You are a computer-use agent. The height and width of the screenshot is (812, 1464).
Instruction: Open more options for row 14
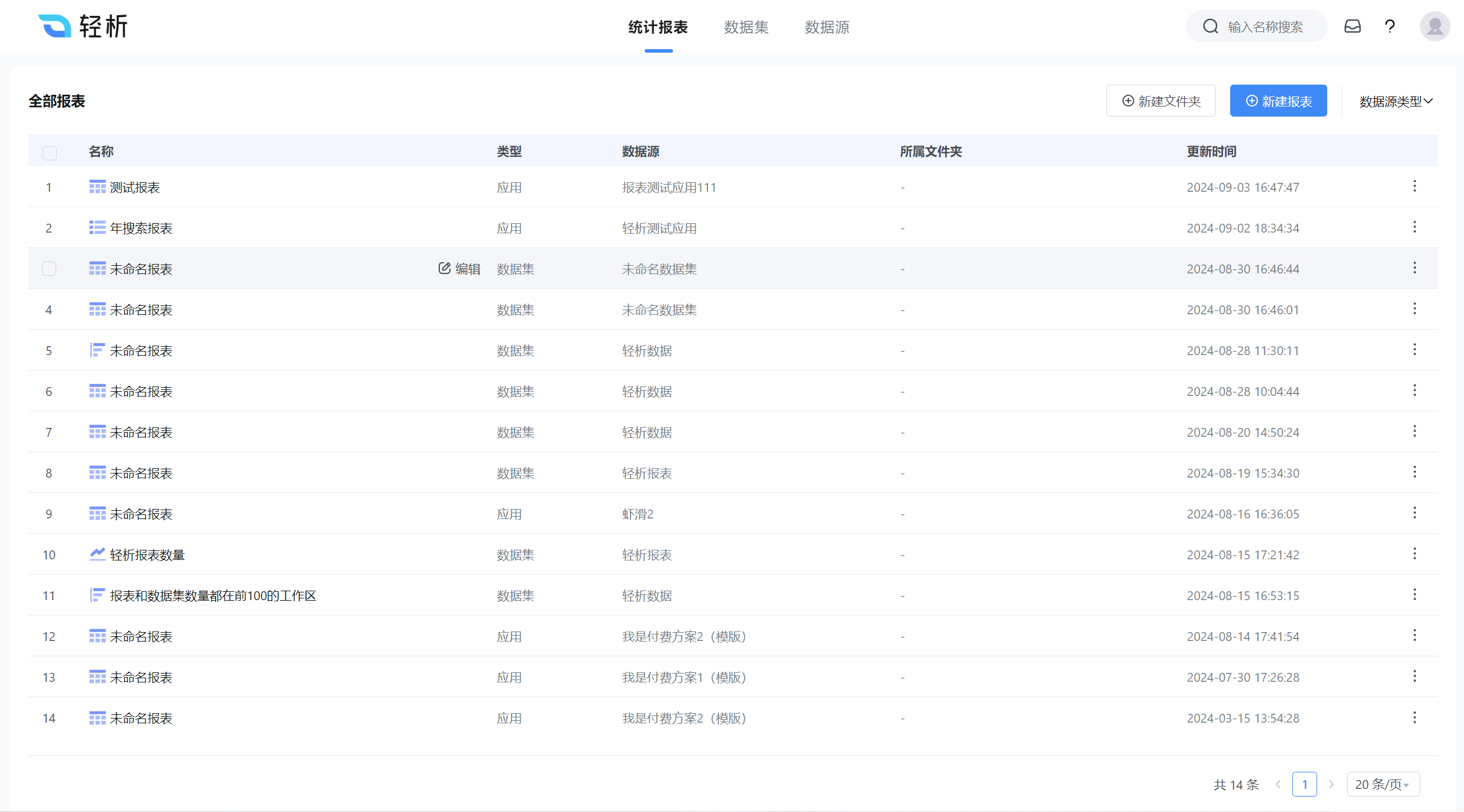[1415, 718]
